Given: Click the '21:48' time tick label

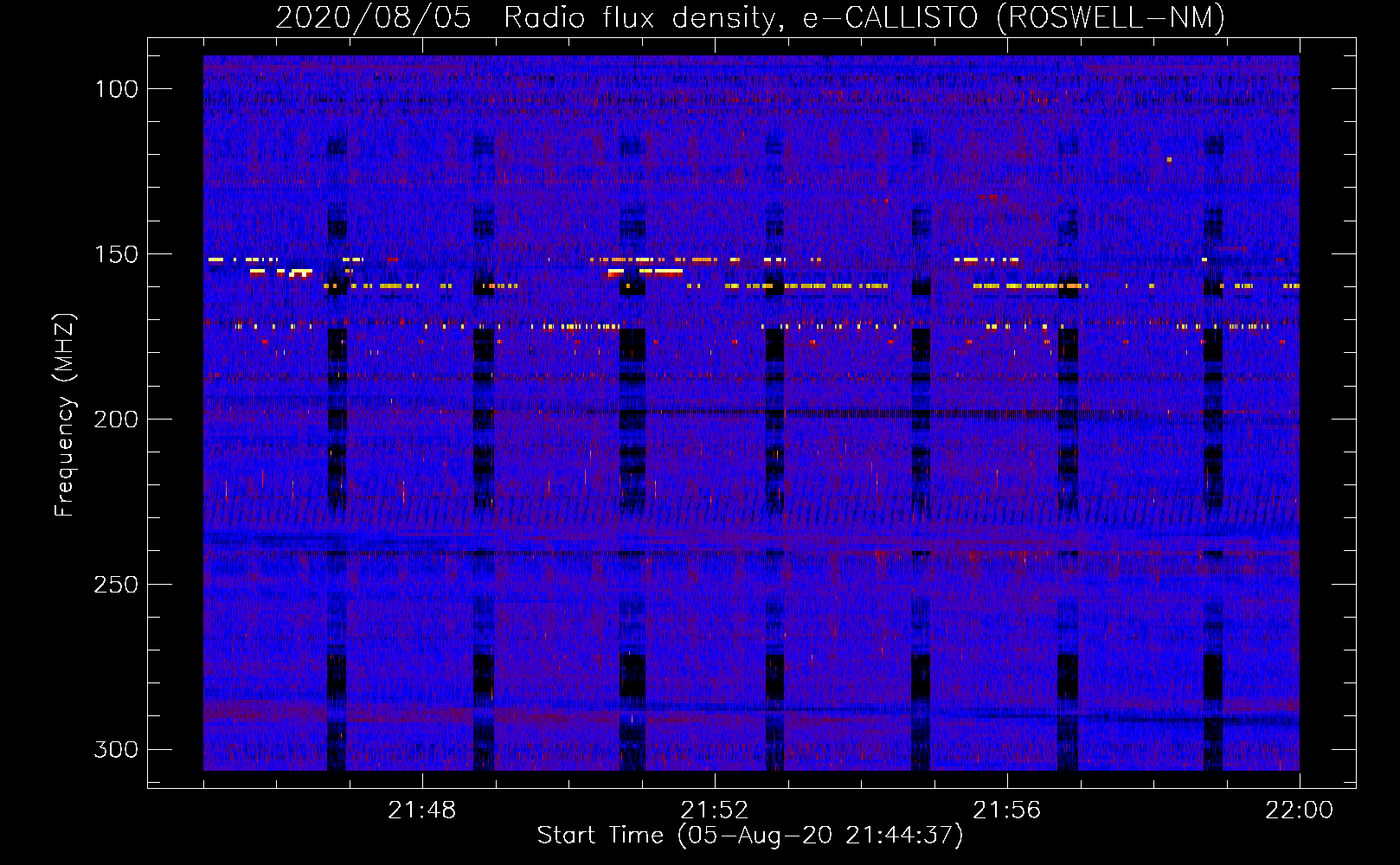Looking at the screenshot, I should pos(422,811).
